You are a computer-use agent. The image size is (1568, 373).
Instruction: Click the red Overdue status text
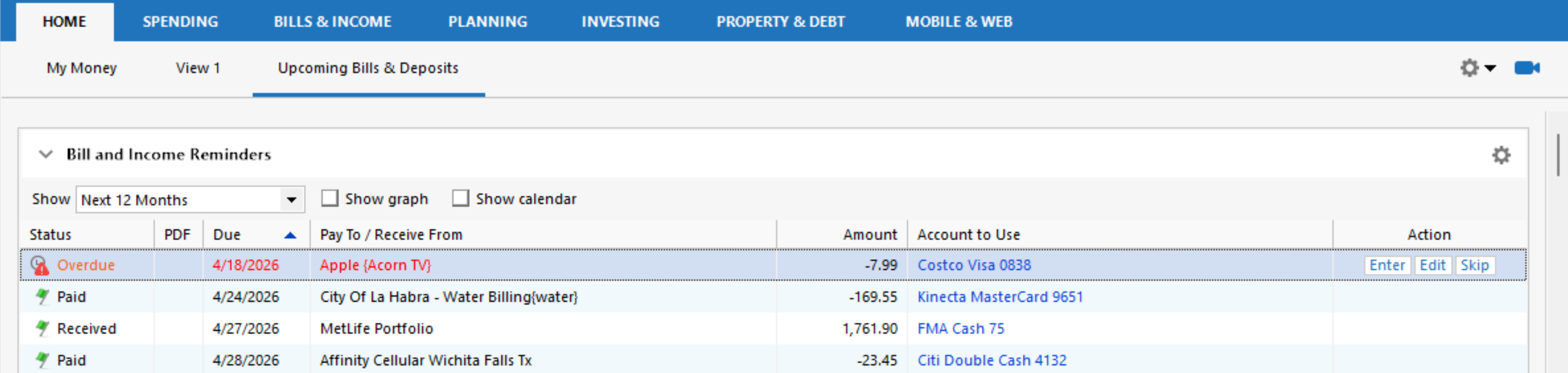click(x=86, y=265)
